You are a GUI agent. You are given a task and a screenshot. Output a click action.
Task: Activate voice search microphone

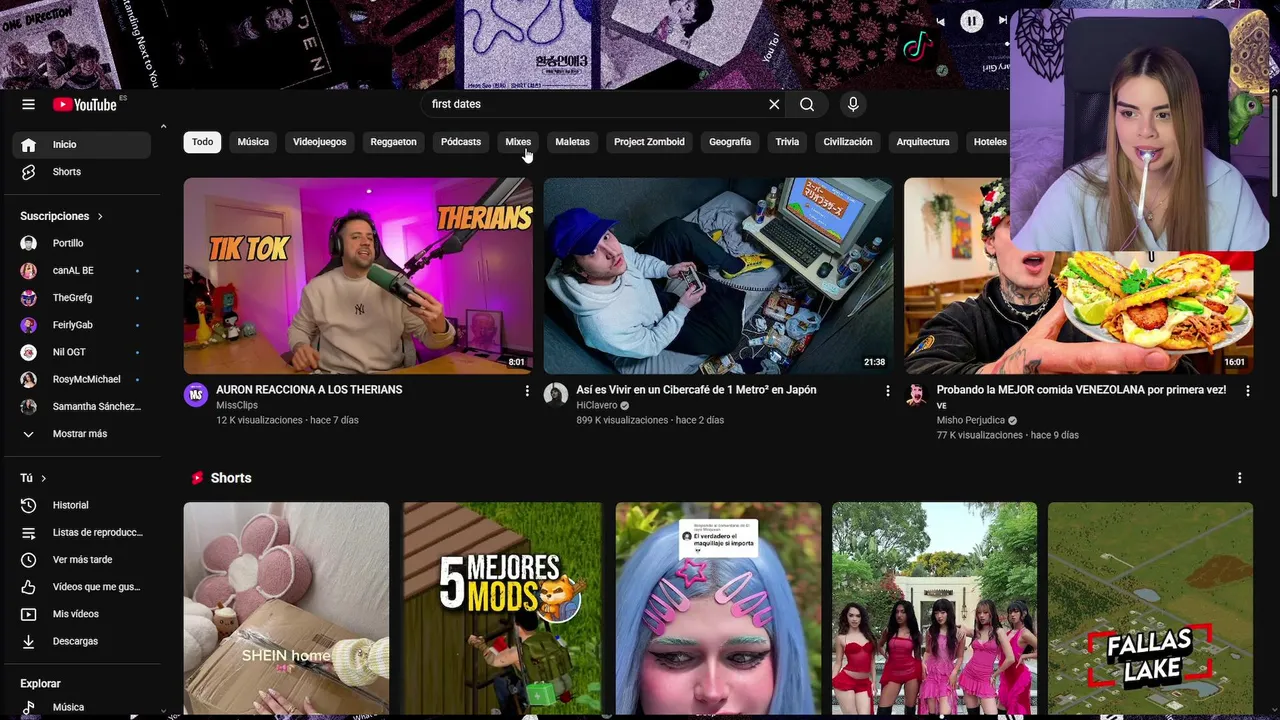pos(852,104)
